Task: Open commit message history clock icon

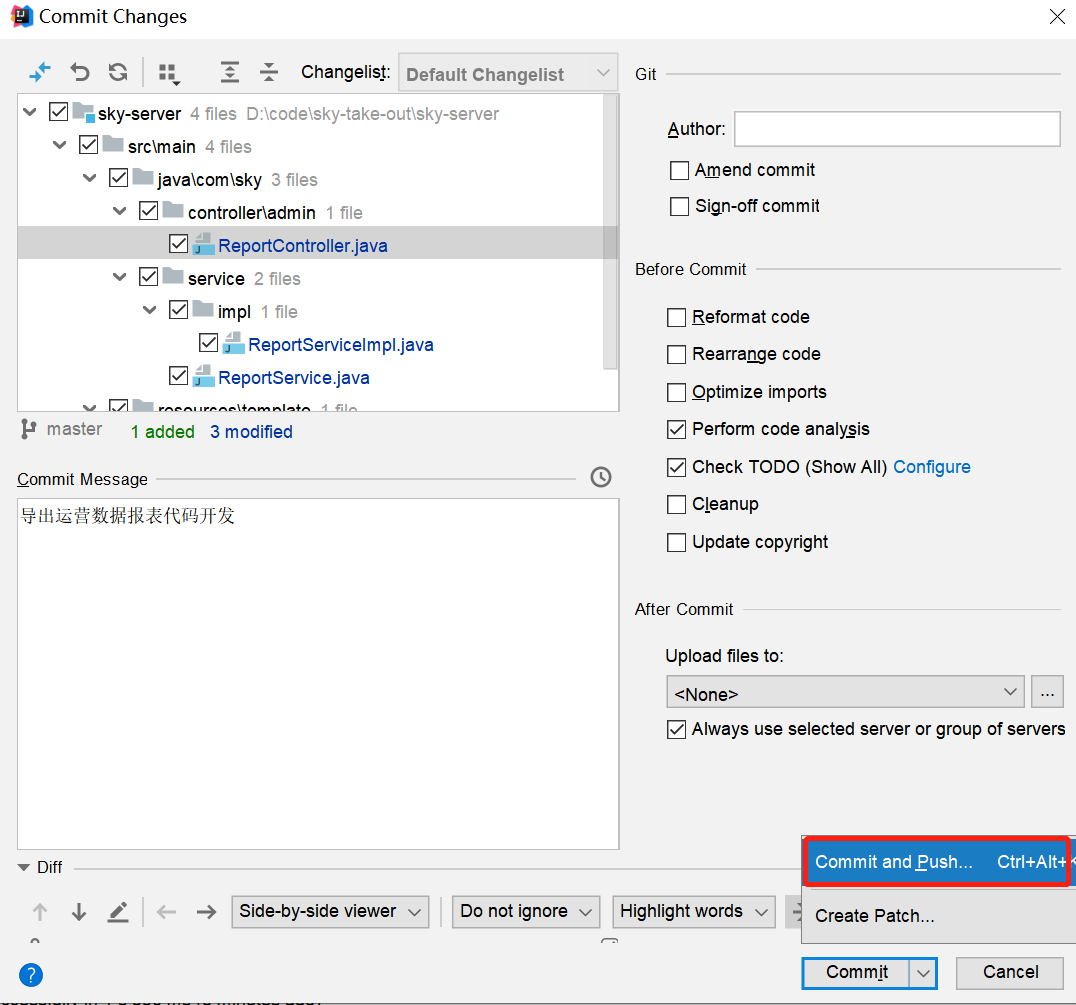Action: point(600,477)
